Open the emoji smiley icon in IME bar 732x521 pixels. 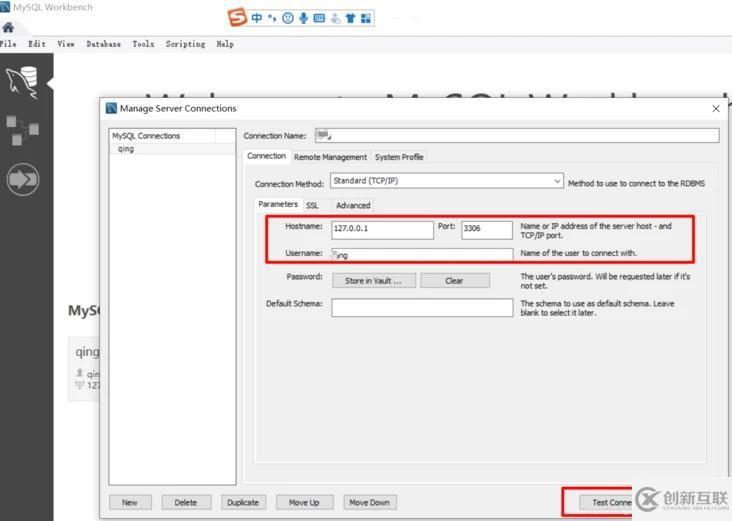(288, 18)
